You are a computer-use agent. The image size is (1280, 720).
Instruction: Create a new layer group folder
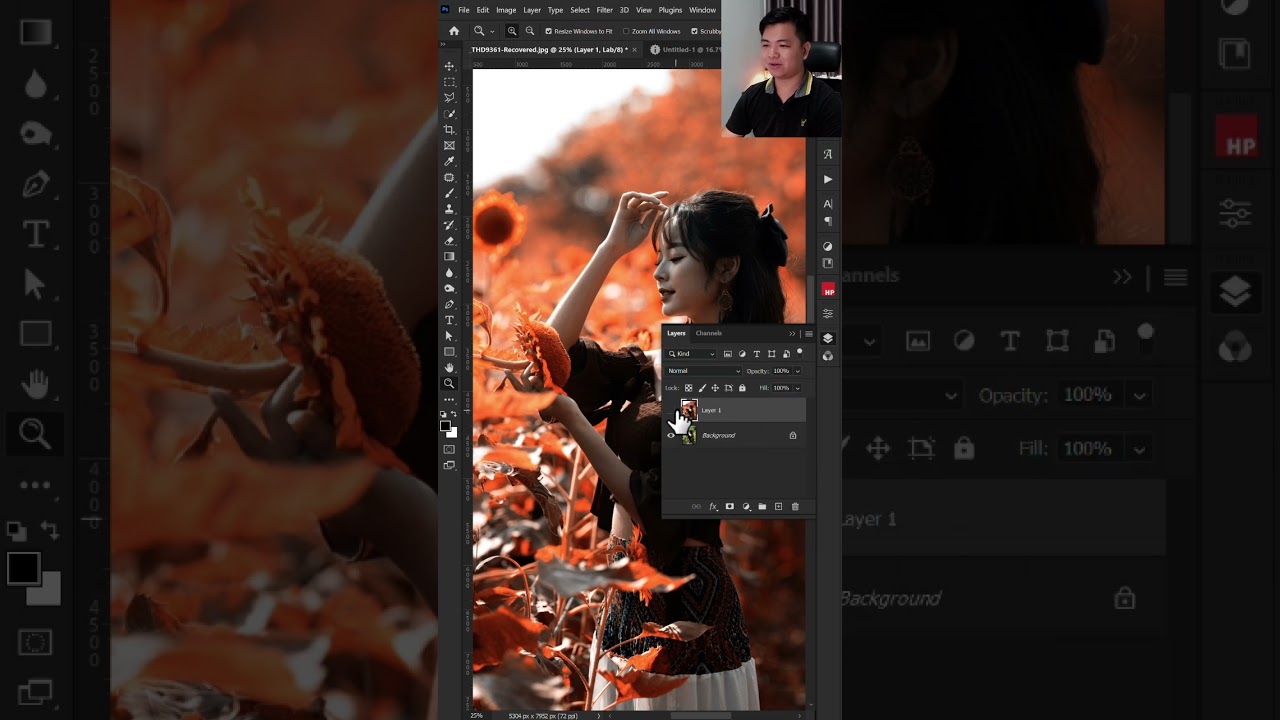[x=762, y=507]
